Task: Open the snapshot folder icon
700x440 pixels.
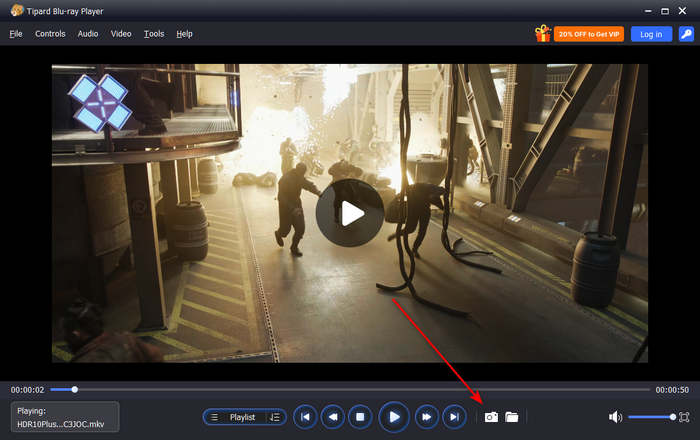Action: tap(512, 417)
